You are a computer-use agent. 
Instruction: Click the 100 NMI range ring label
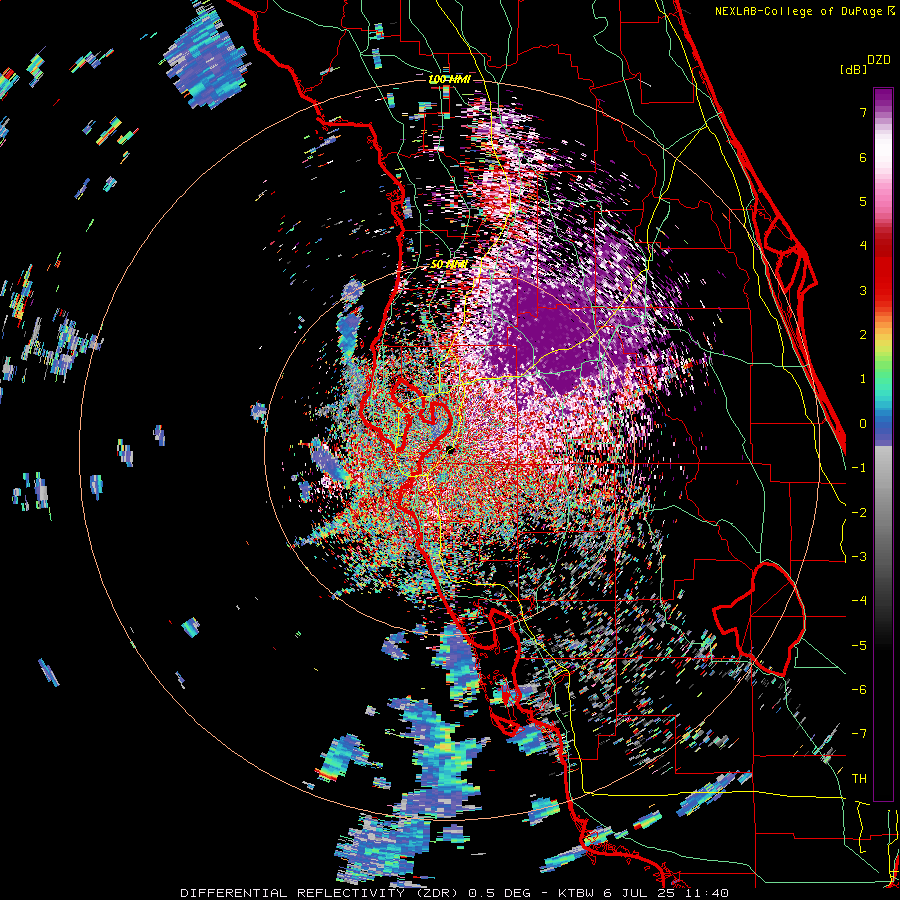[450, 79]
